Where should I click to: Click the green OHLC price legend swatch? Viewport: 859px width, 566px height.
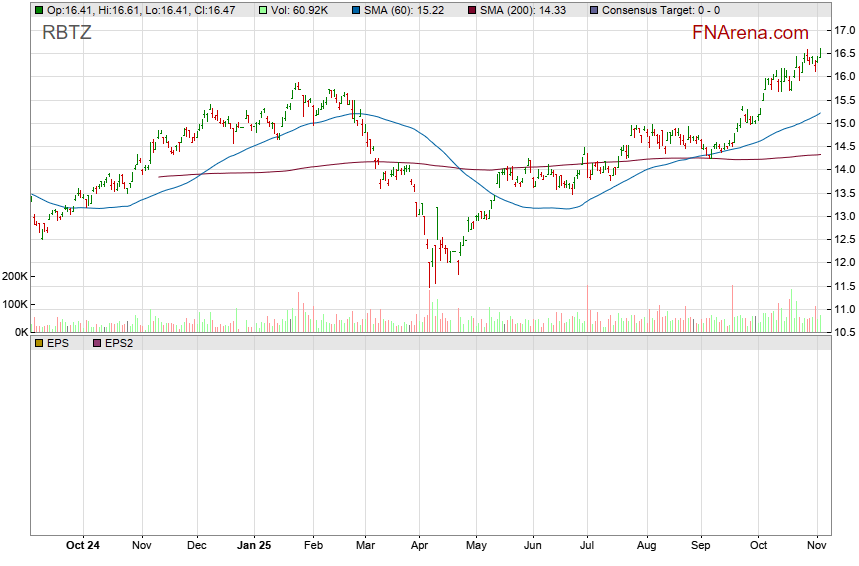click(x=39, y=10)
